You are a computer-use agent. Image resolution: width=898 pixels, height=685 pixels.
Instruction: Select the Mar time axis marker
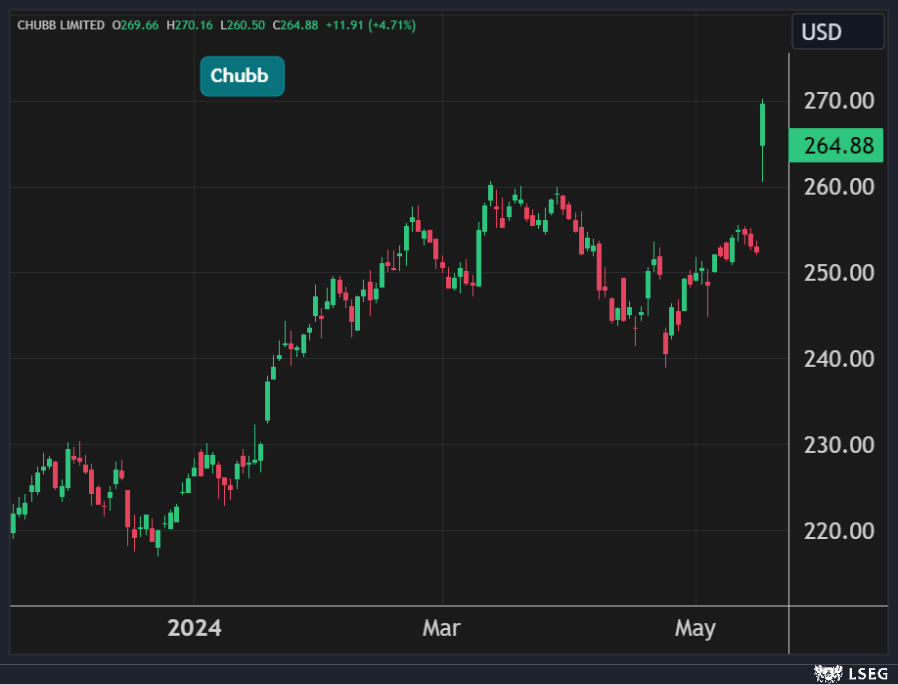coord(441,629)
